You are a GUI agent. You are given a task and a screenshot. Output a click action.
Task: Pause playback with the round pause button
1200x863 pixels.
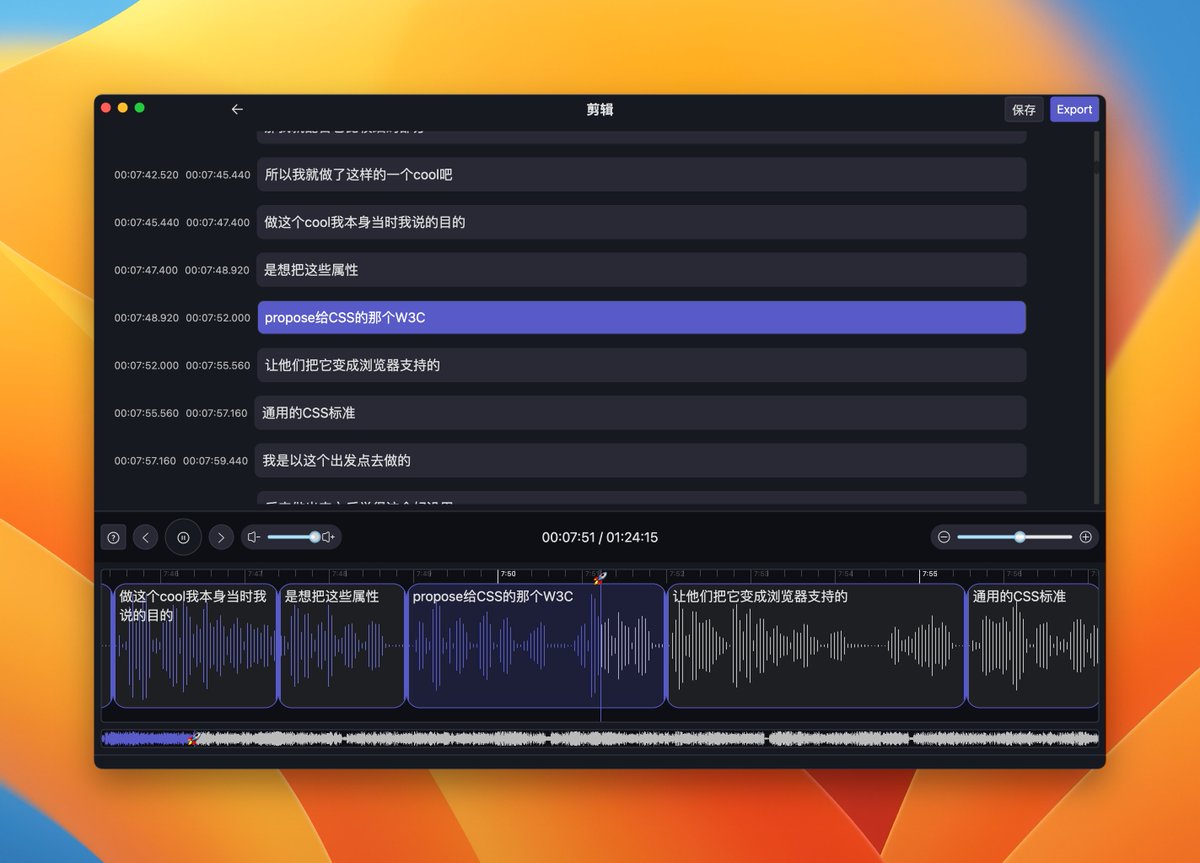(183, 538)
